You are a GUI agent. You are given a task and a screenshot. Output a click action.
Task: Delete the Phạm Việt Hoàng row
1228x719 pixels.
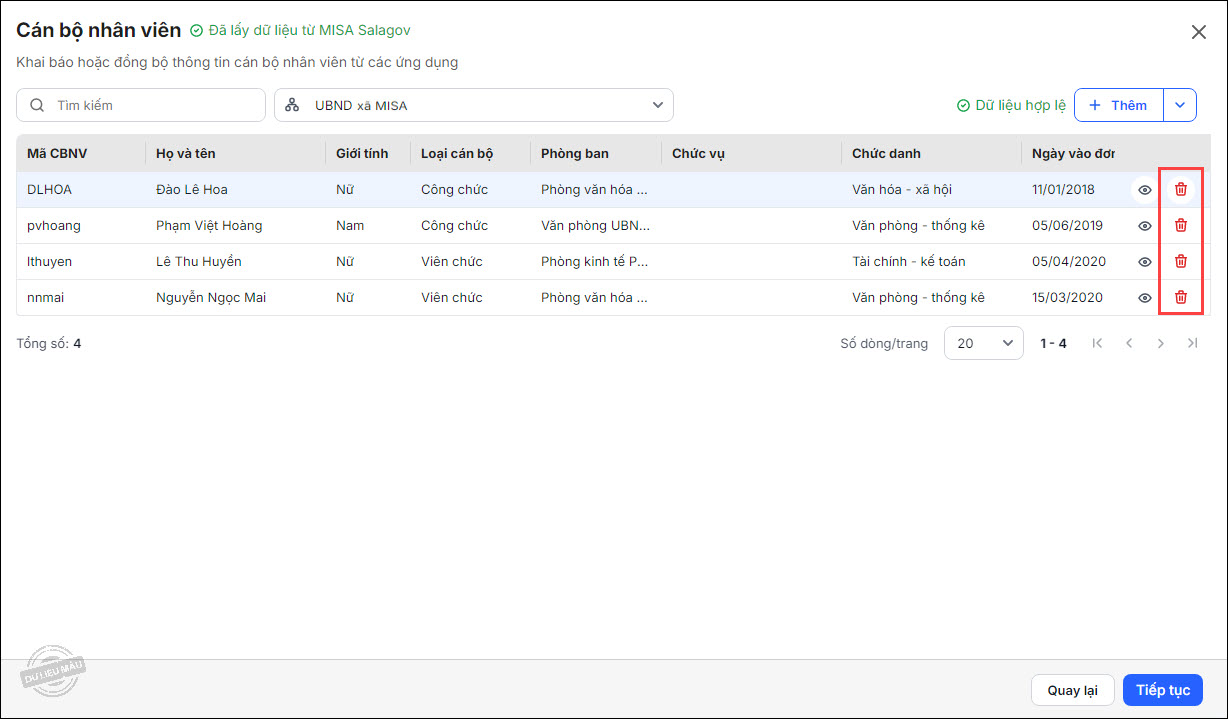tap(1181, 225)
